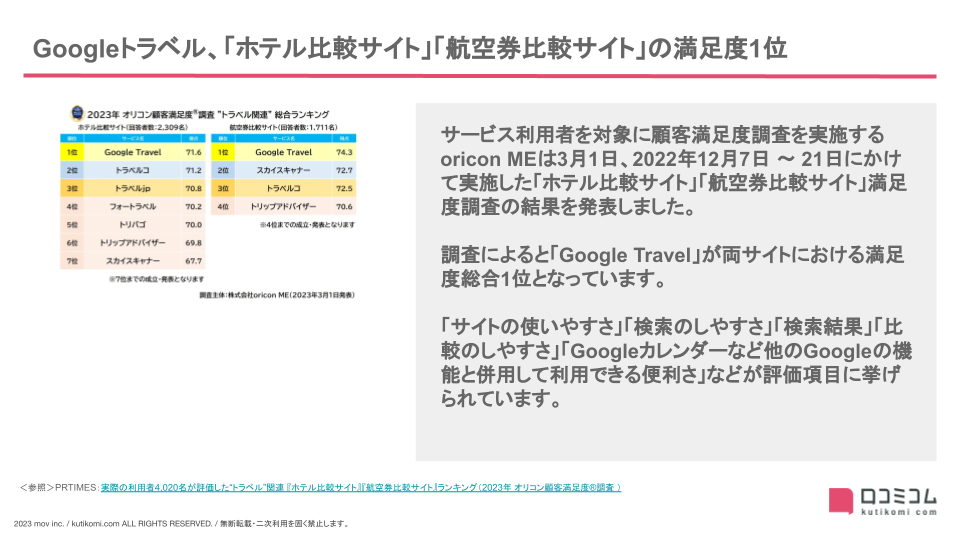Click 'トリバゴ' in the hotel ranking table
Viewport: 960px width, 540px height.
[132, 225]
